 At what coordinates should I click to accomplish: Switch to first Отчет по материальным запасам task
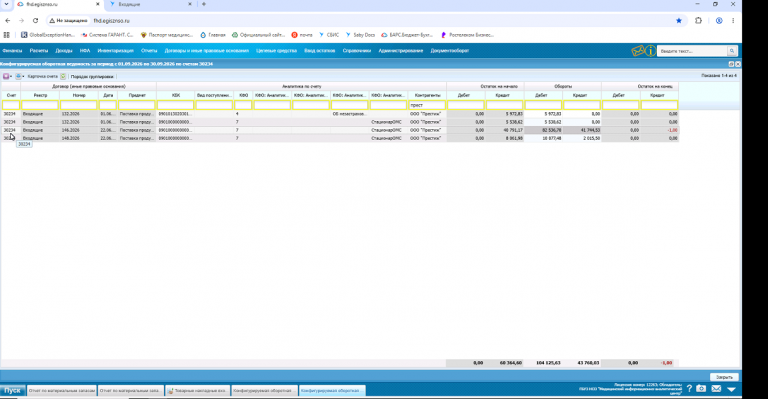62,390
